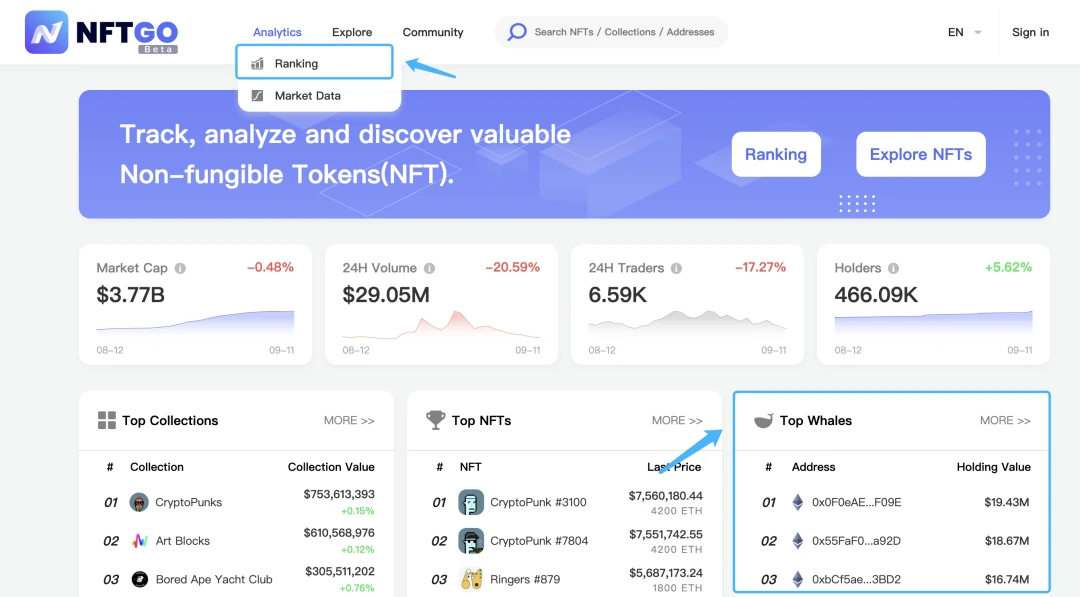Open the Bored Ape Yacht Club name
Image resolution: width=1080 pixels, height=597 pixels.
click(214, 579)
